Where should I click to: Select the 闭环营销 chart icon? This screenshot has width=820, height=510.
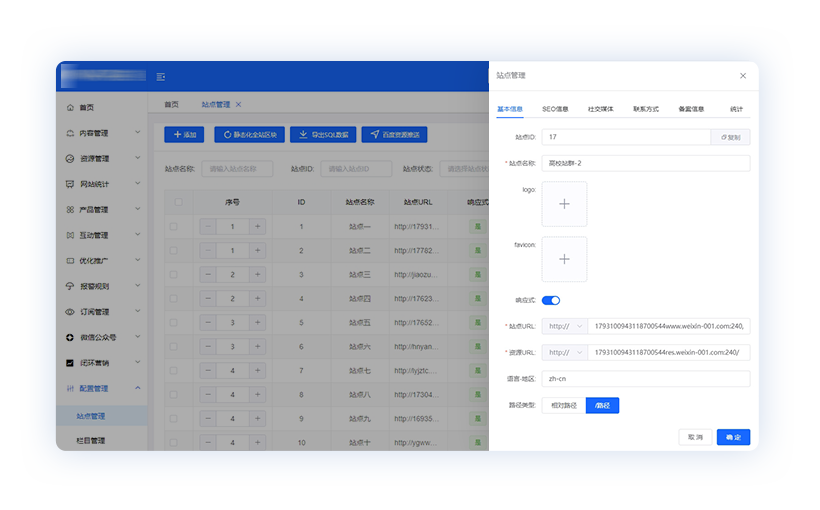(x=70, y=363)
